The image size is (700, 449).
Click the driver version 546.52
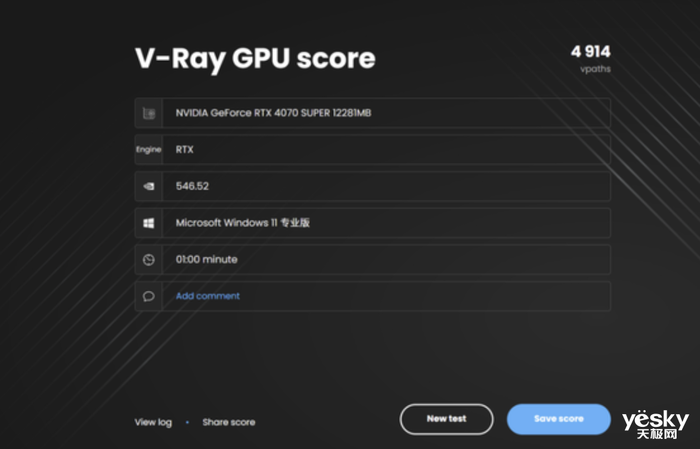pyautogui.click(x=192, y=186)
